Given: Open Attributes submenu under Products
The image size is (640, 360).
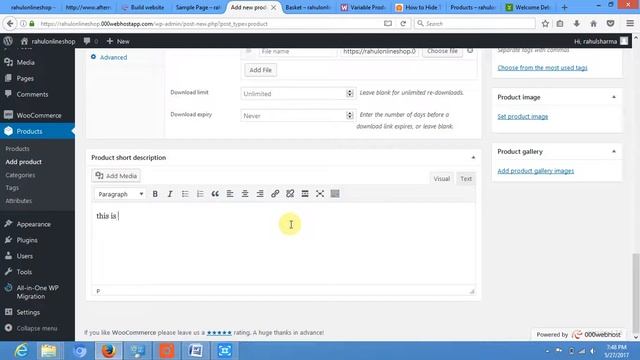Looking at the screenshot, I should click(18, 201).
